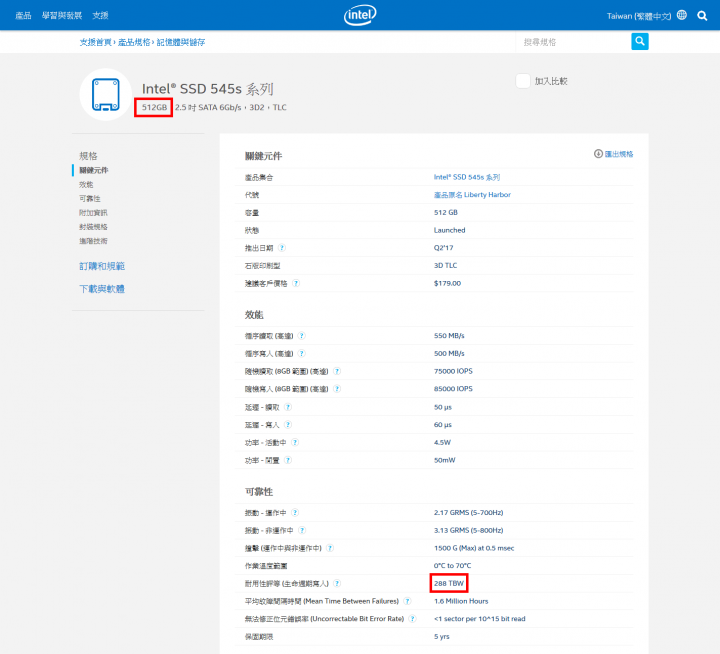
Task: Open Intel SSD 545s 系列 collection link
Action: coord(467,177)
